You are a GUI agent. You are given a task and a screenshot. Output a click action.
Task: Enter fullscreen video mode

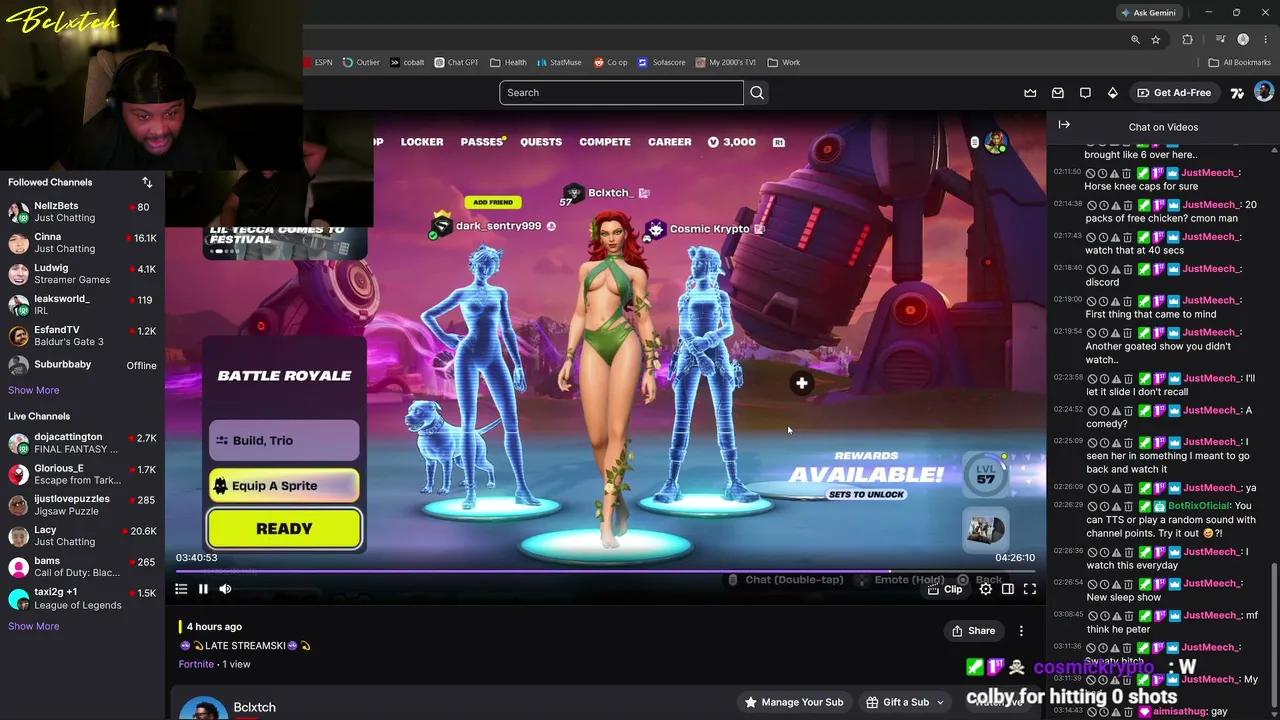pos(1030,589)
